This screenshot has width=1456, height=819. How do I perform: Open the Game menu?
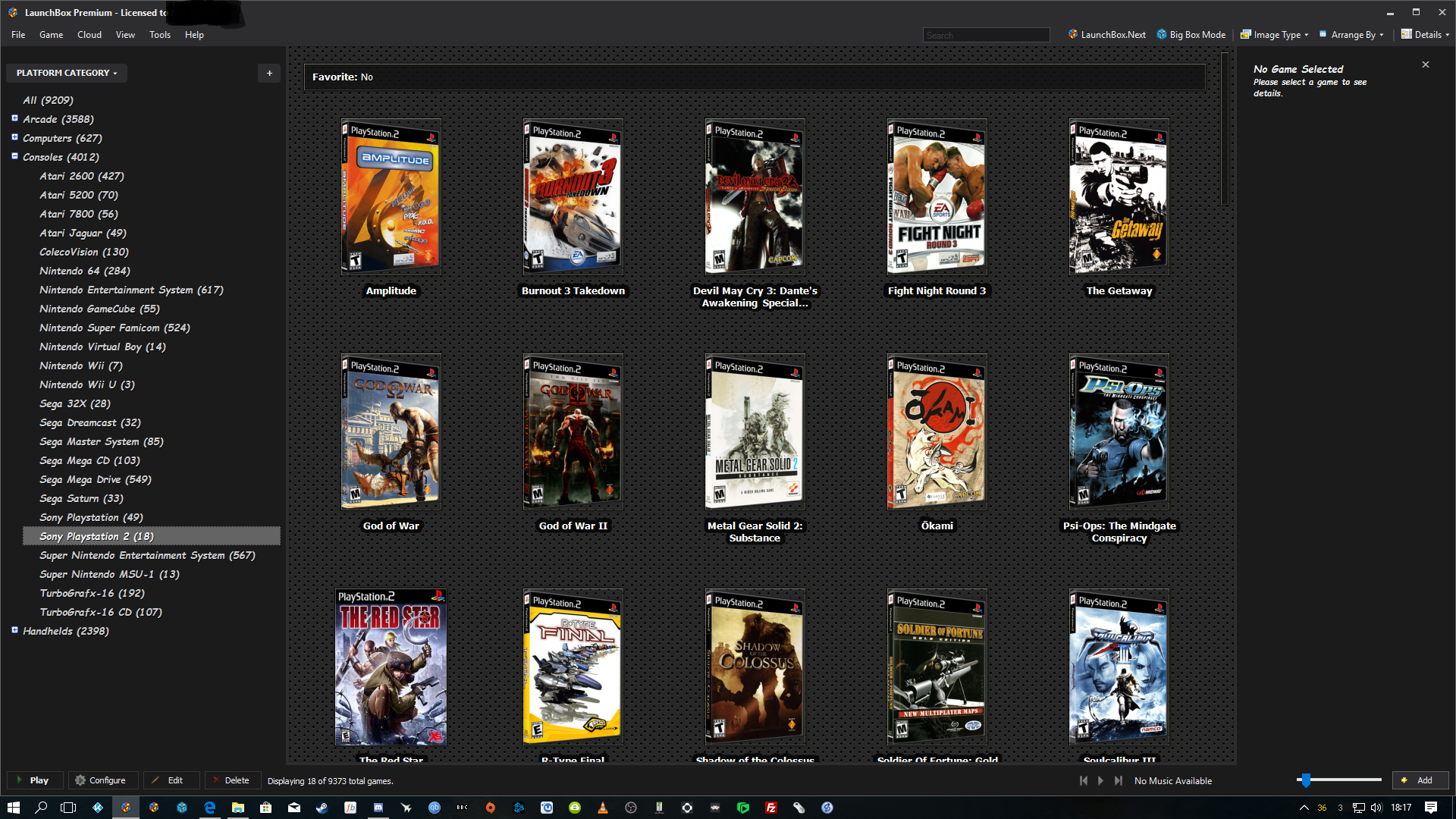pyautogui.click(x=52, y=35)
